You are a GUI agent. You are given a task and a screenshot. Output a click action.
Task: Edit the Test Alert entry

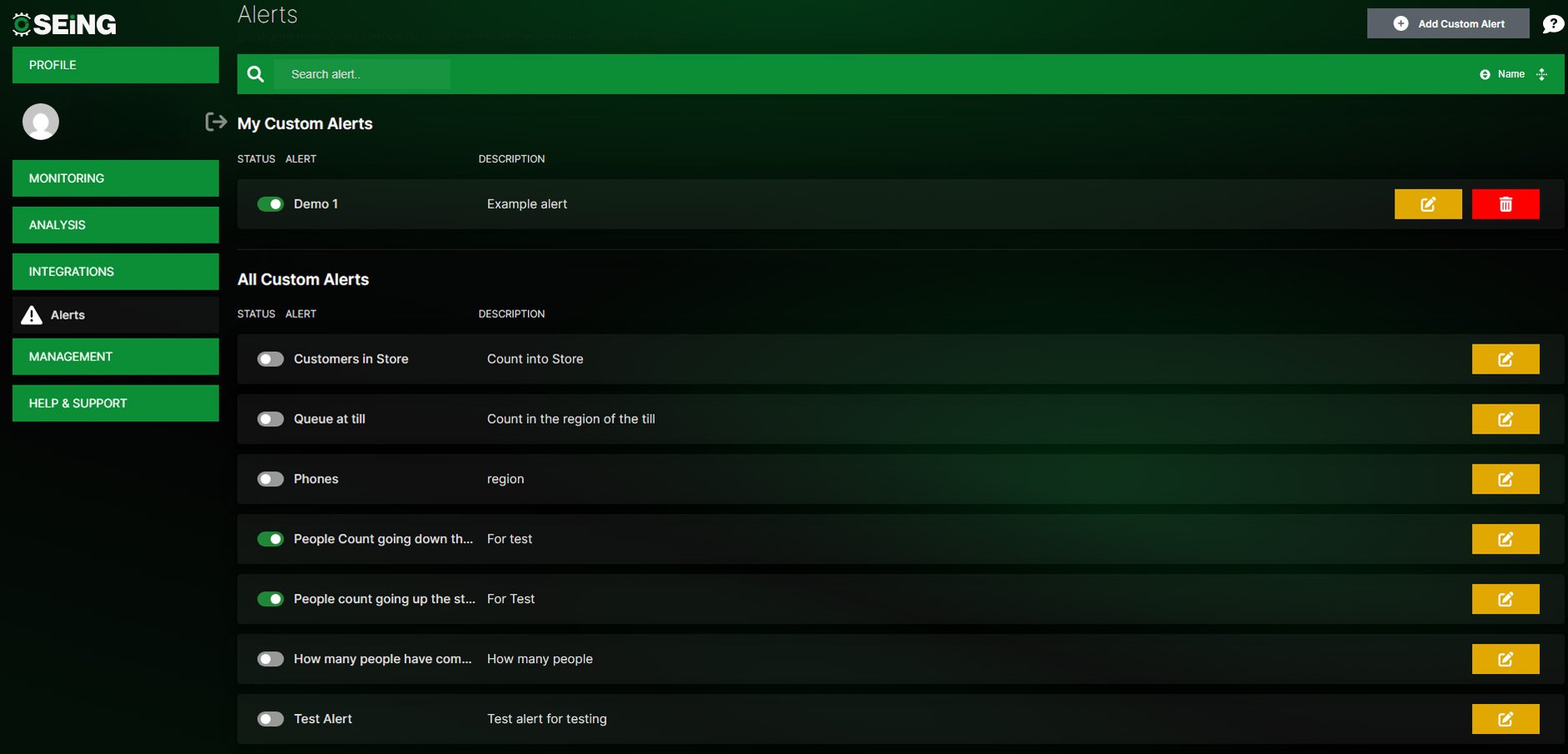[1505, 720]
